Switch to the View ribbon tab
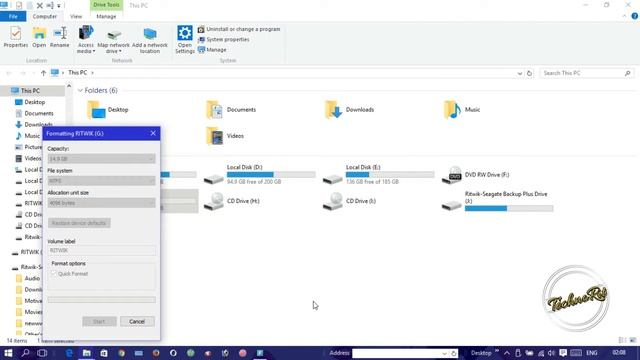The width and height of the screenshot is (640, 360). pos(76,16)
